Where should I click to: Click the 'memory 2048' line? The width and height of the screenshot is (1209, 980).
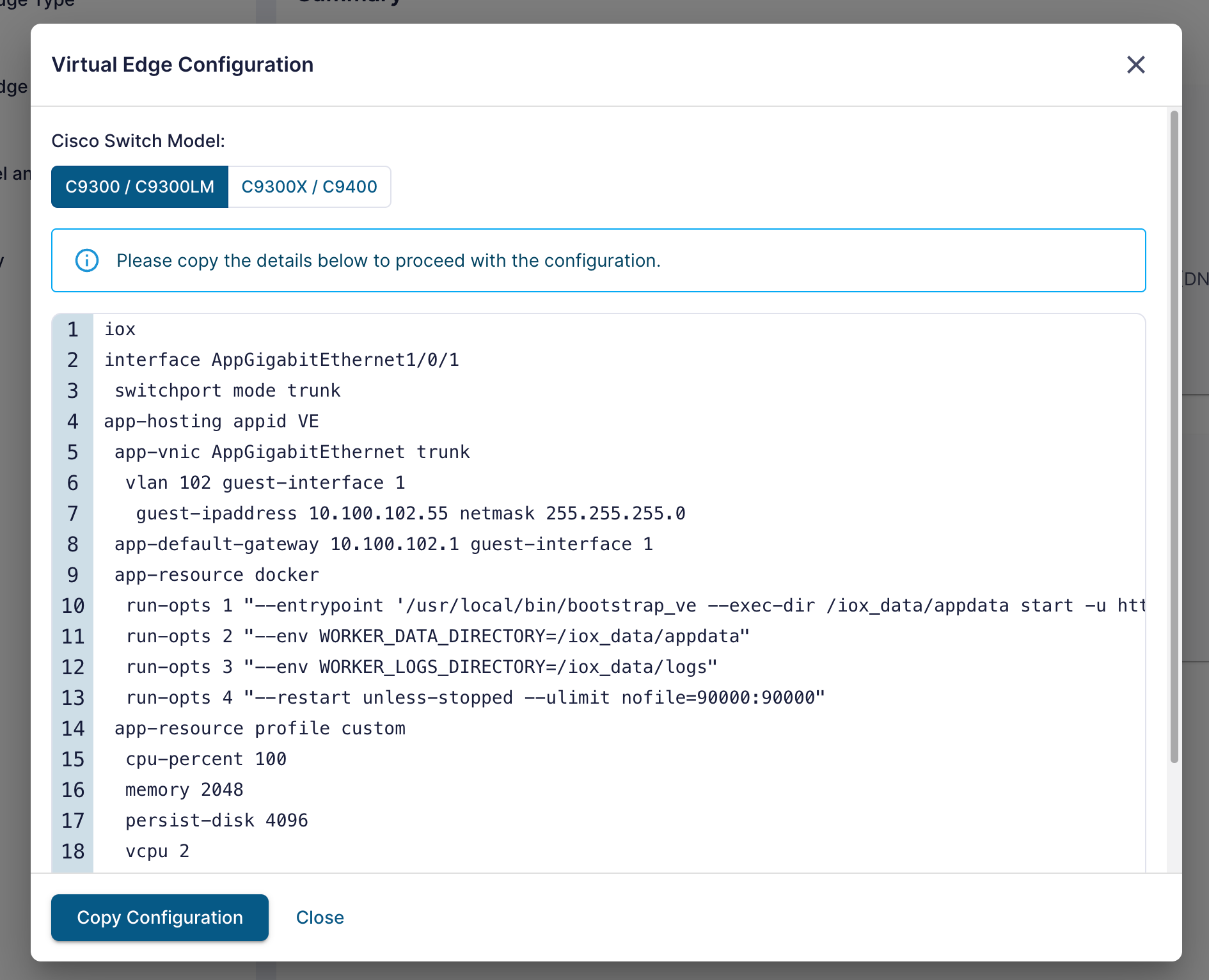184,790
